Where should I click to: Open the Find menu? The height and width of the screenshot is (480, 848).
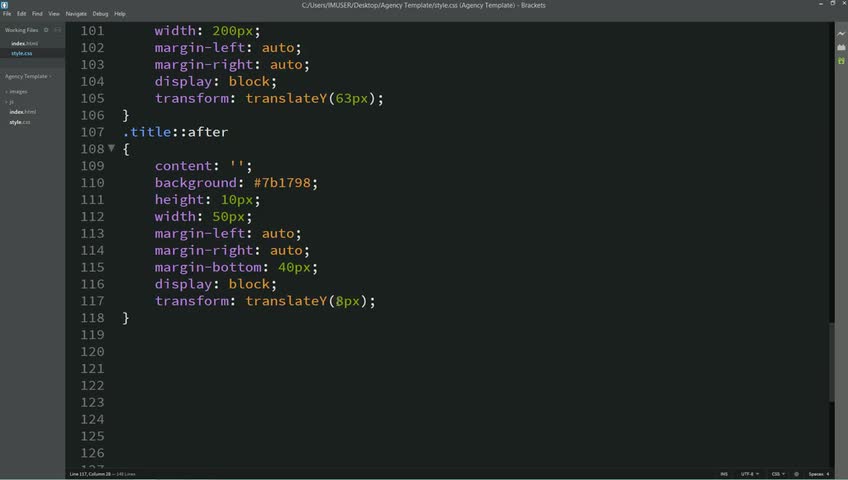point(37,14)
